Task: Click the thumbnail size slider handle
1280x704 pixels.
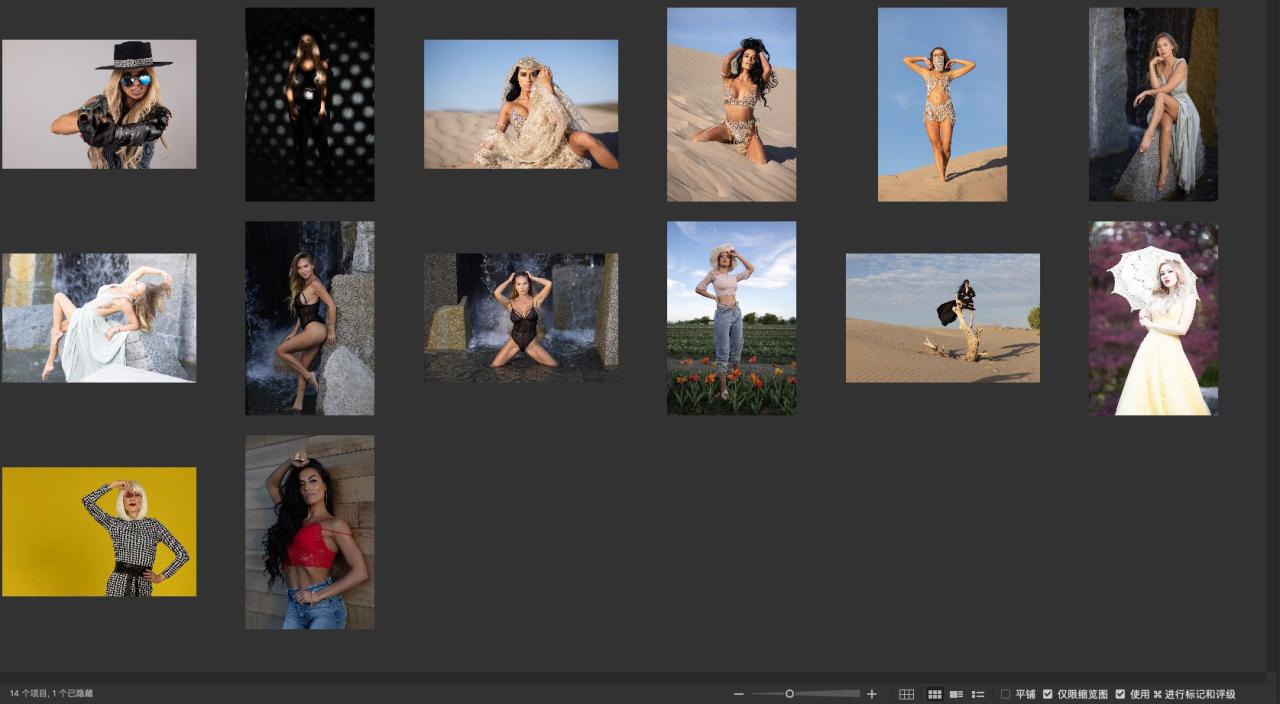Action: pos(789,694)
